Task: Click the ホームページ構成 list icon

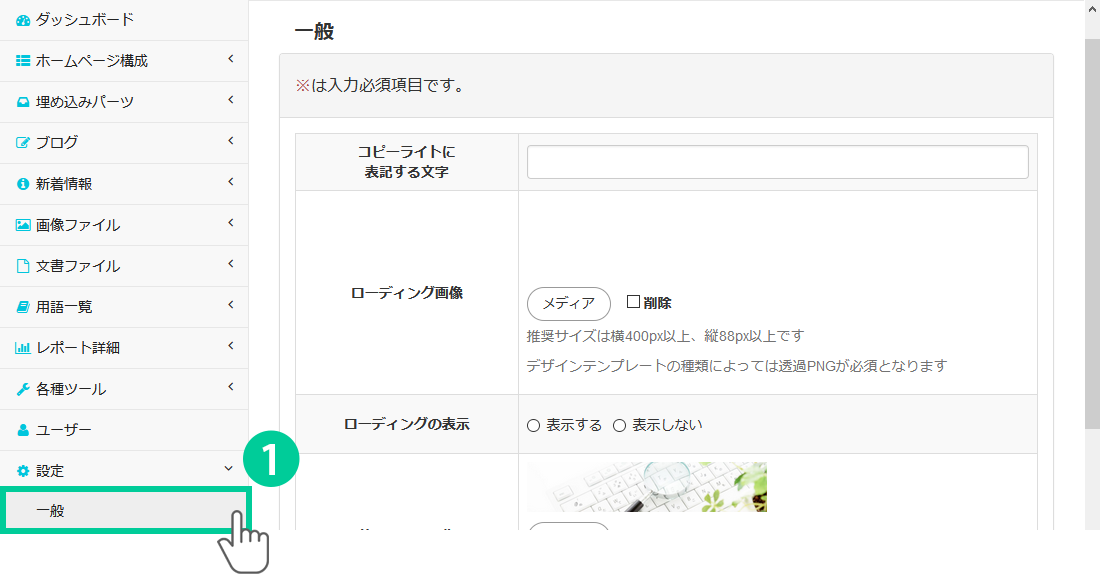Action: coord(23,61)
